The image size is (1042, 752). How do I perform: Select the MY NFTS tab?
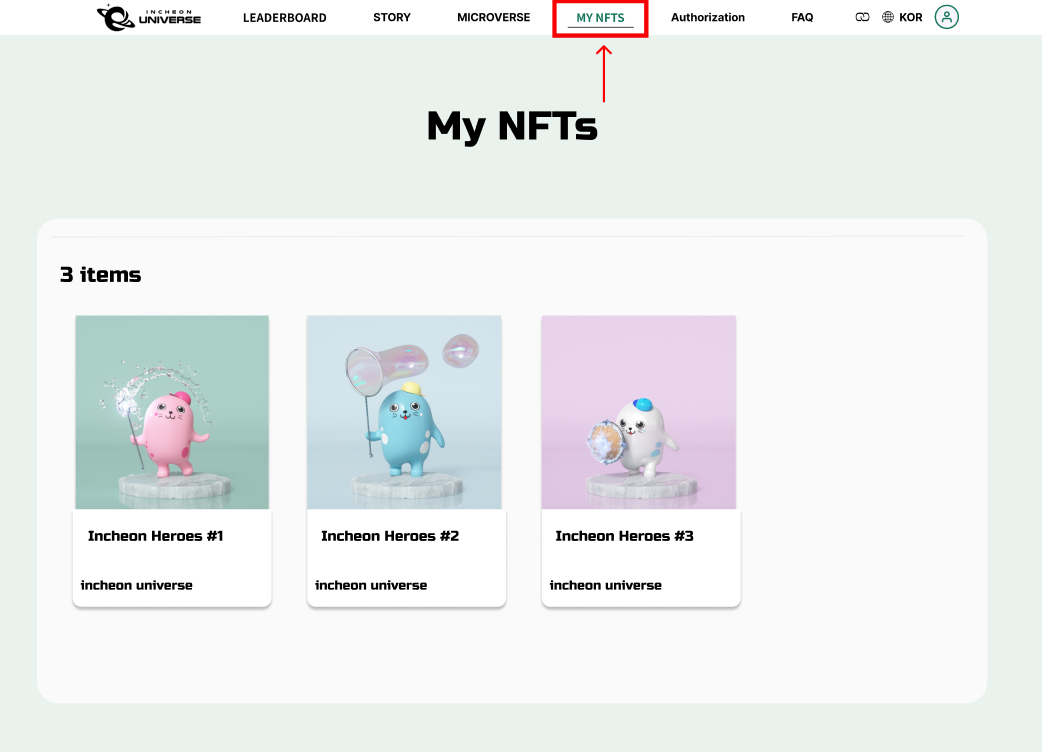pos(600,18)
